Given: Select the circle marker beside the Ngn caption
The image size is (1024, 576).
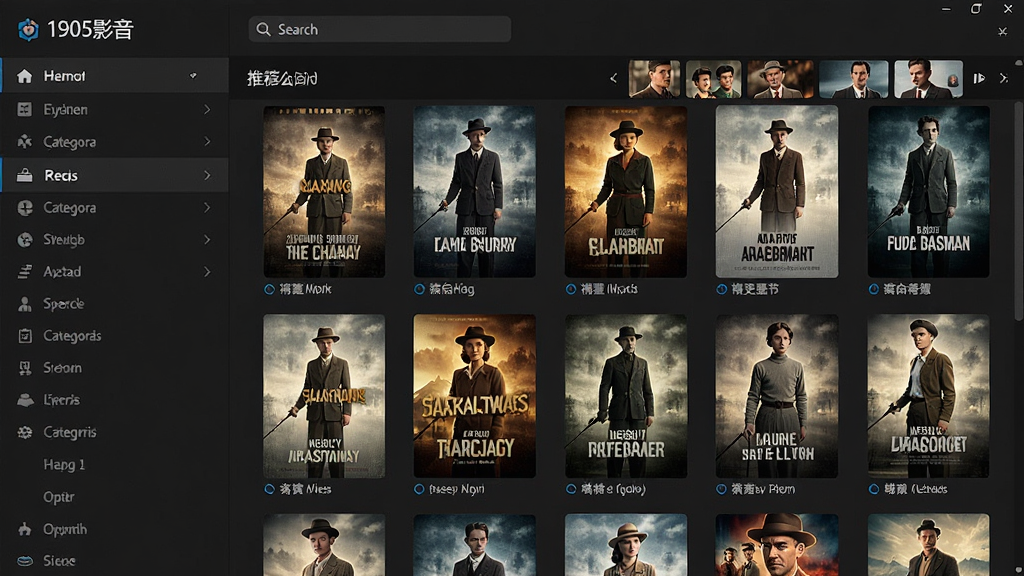Looking at the screenshot, I should tap(419, 489).
